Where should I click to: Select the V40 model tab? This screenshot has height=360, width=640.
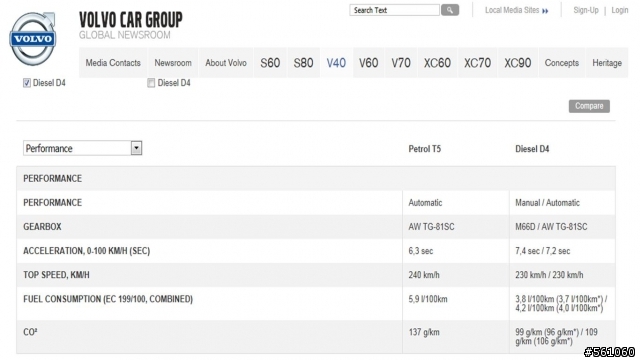point(336,63)
